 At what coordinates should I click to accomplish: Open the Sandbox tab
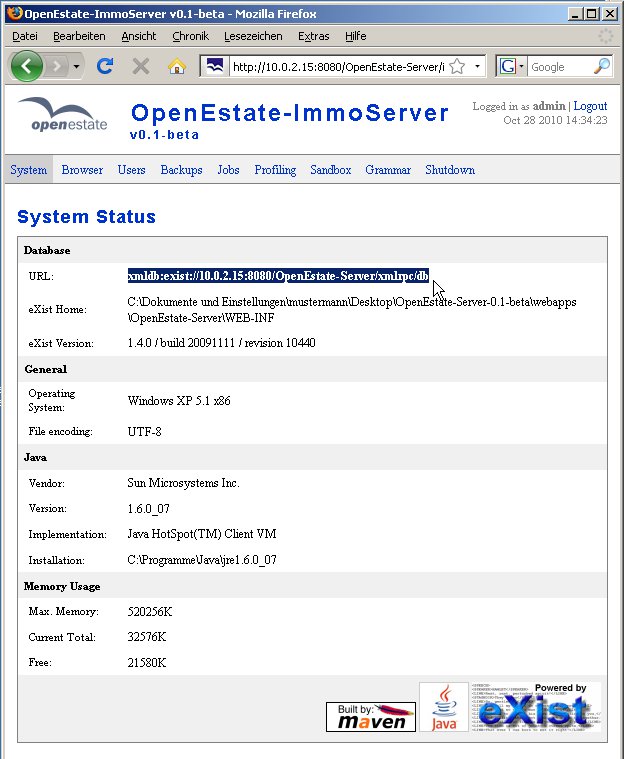330,170
